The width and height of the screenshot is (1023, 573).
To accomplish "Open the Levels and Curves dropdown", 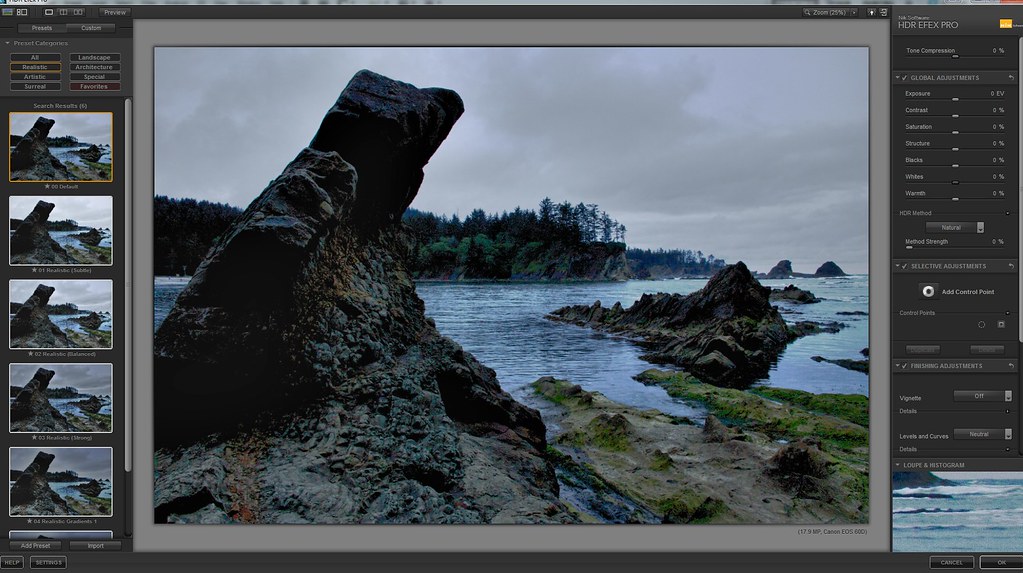I will pos(983,434).
